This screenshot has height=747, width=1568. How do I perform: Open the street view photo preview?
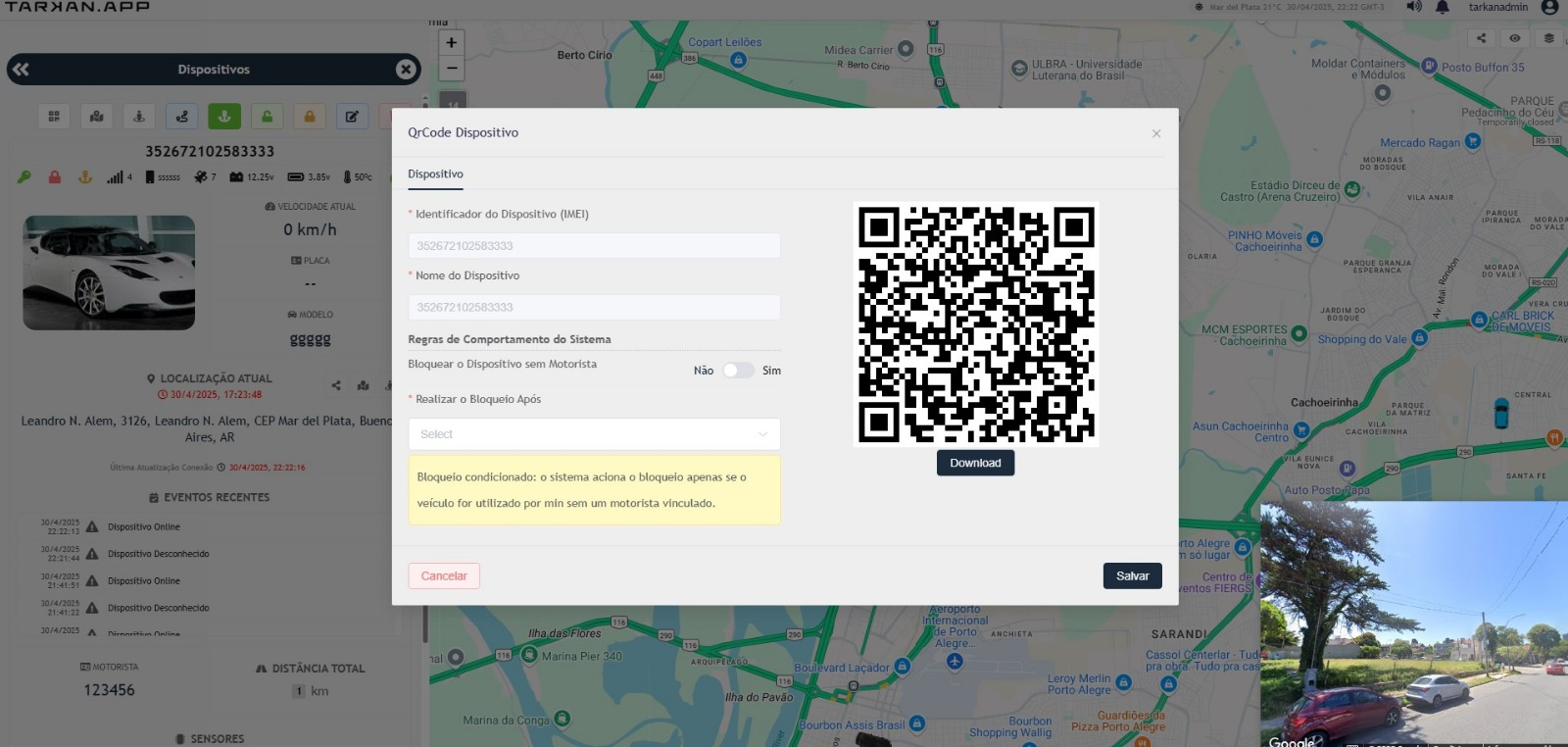[x=1414, y=624]
